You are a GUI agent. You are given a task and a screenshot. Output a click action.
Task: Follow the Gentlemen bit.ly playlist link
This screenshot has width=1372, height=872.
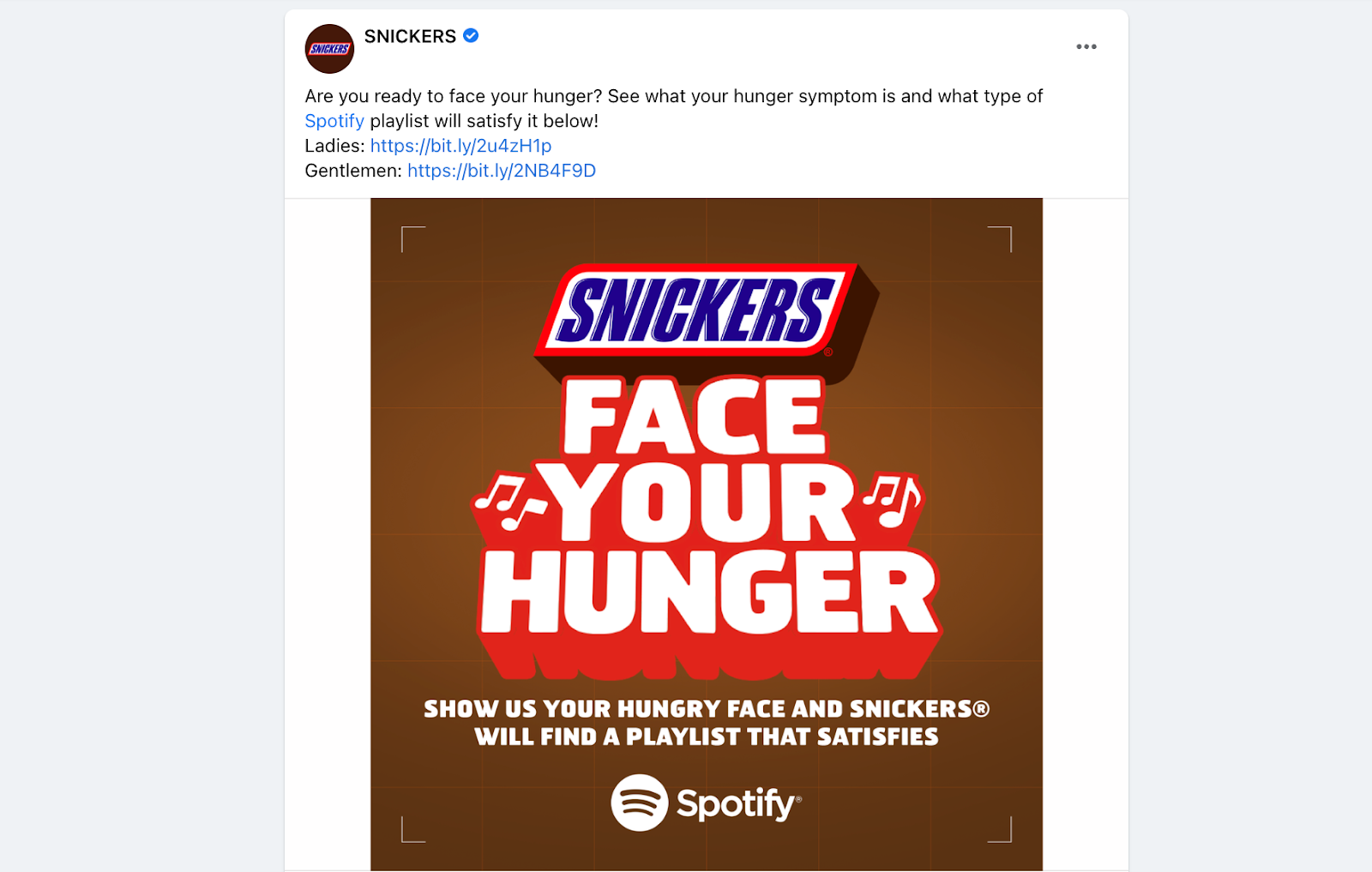pyautogui.click(x=502, y=171)
